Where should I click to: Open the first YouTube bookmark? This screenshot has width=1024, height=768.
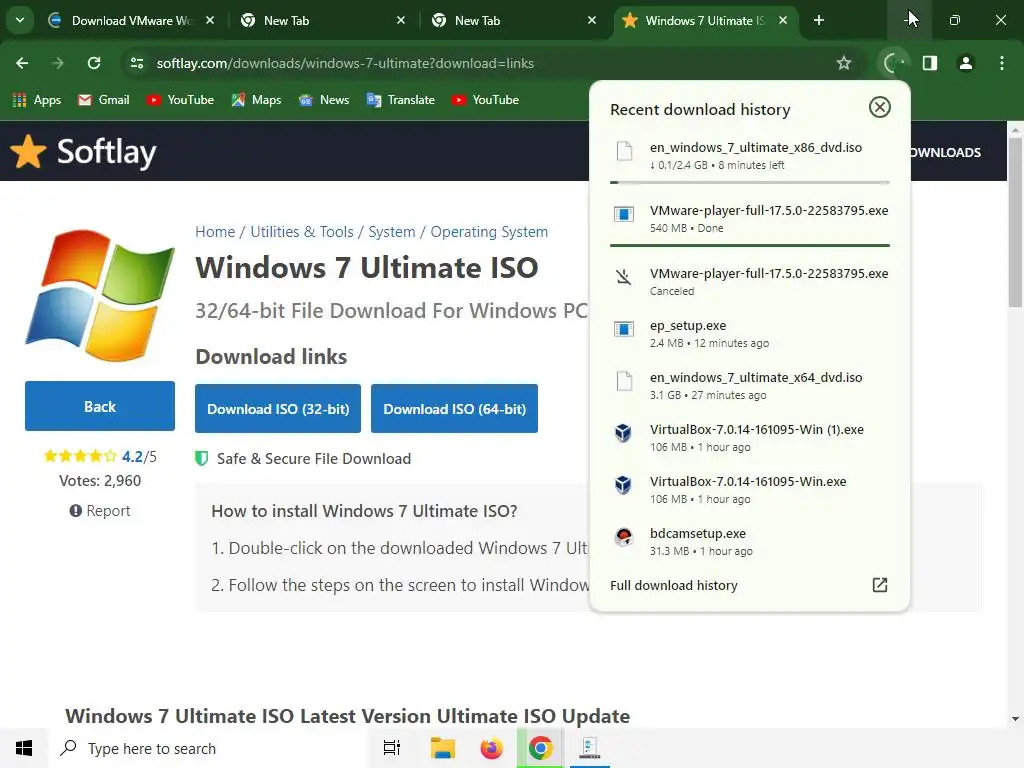pos(181,100)
